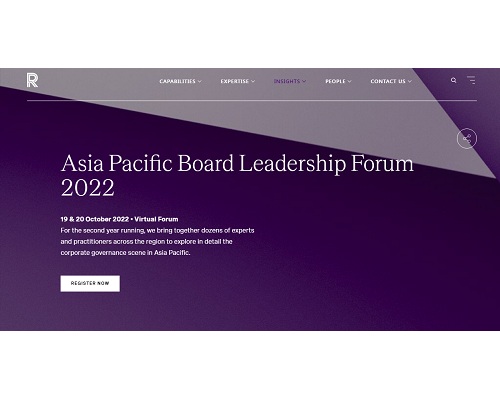The width and height of the screenshot is (500, 400).
Task: Expand the Capabilities chevron
Action: click(x=200, y=81)
